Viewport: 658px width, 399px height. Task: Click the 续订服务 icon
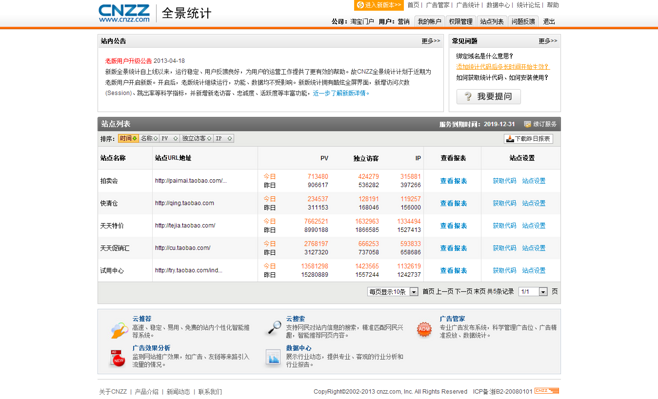527,124
